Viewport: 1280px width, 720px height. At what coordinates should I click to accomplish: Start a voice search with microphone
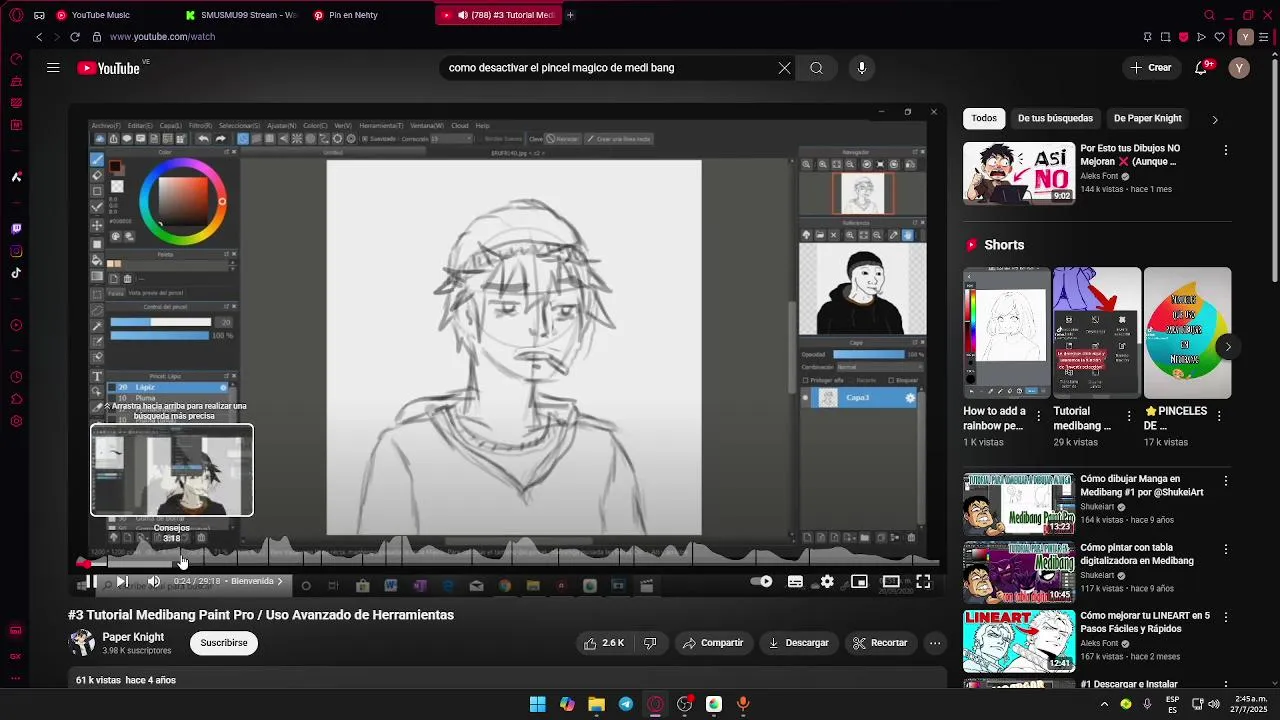pos(862,68)
